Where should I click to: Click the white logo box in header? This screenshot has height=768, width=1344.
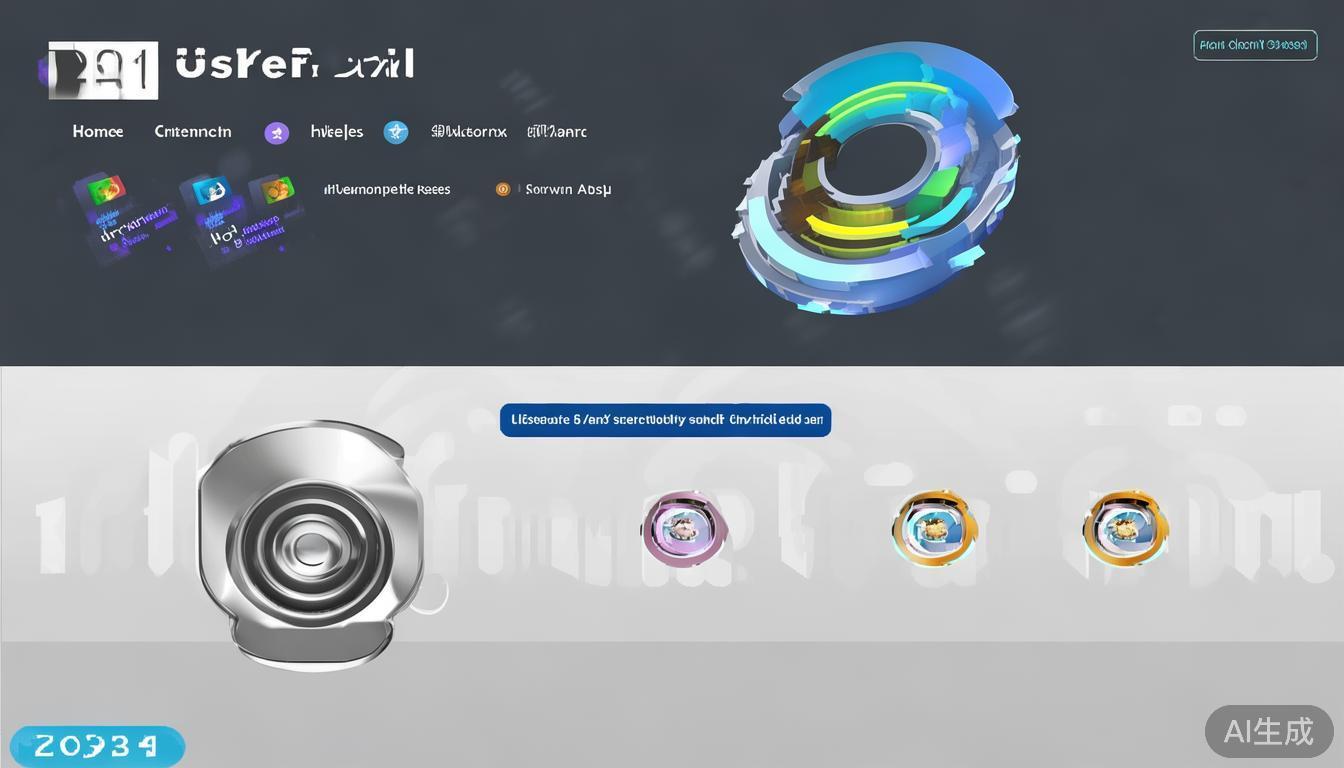click(103, 70)
